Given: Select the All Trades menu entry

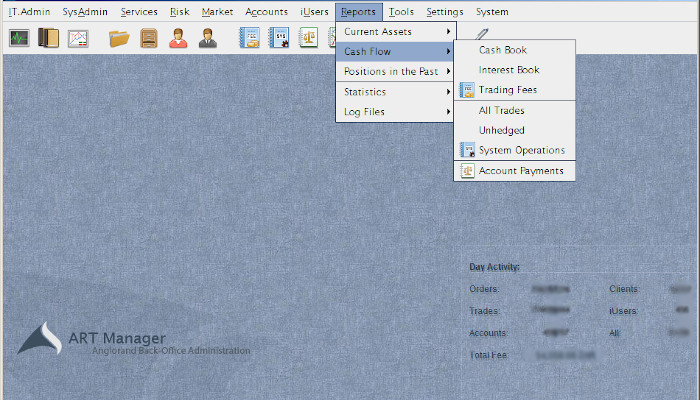Looking at the screenshot, I should [501, 111].
